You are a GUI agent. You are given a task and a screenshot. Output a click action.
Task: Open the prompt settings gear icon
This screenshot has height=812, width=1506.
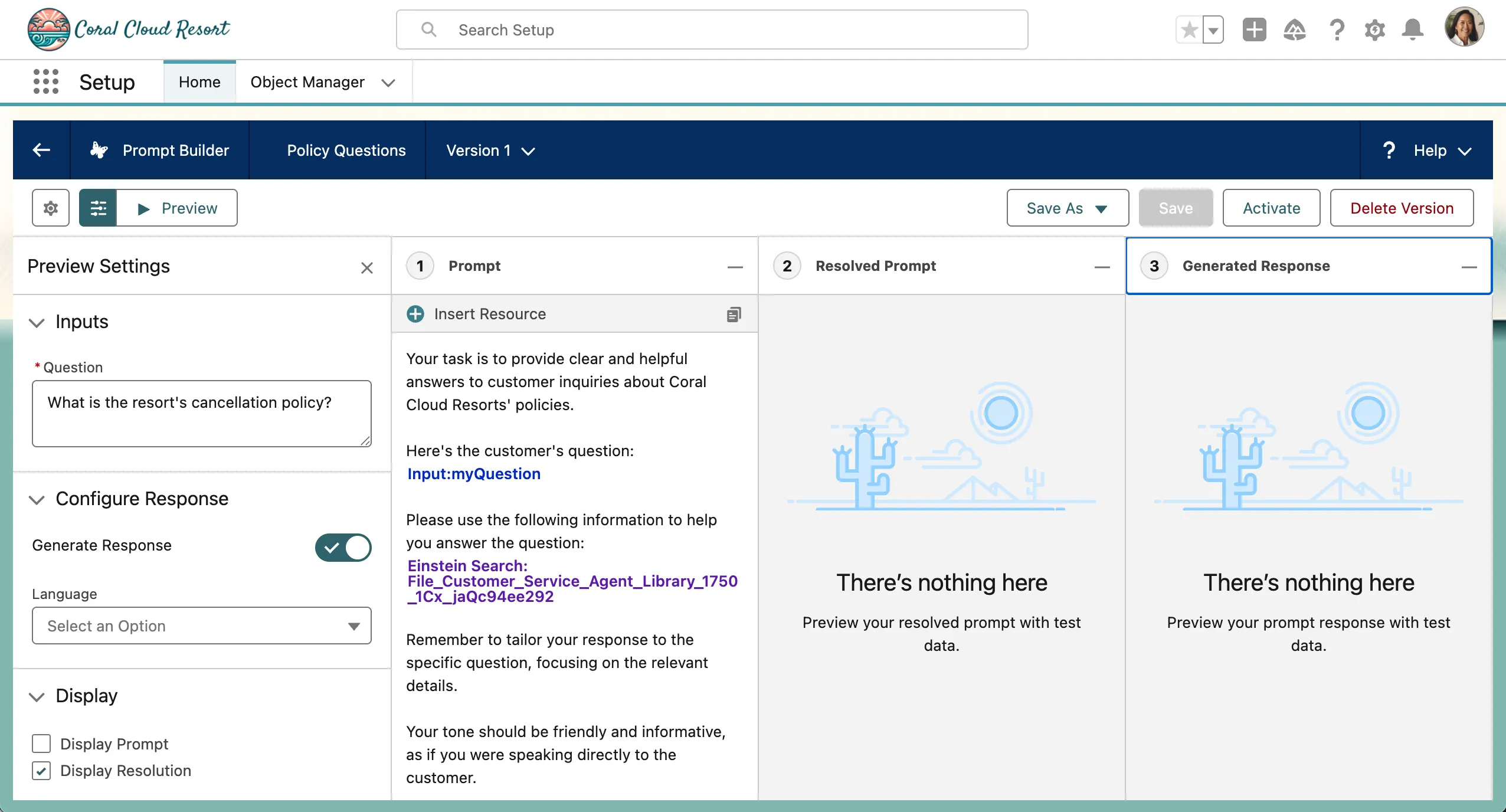coord(51,208)
